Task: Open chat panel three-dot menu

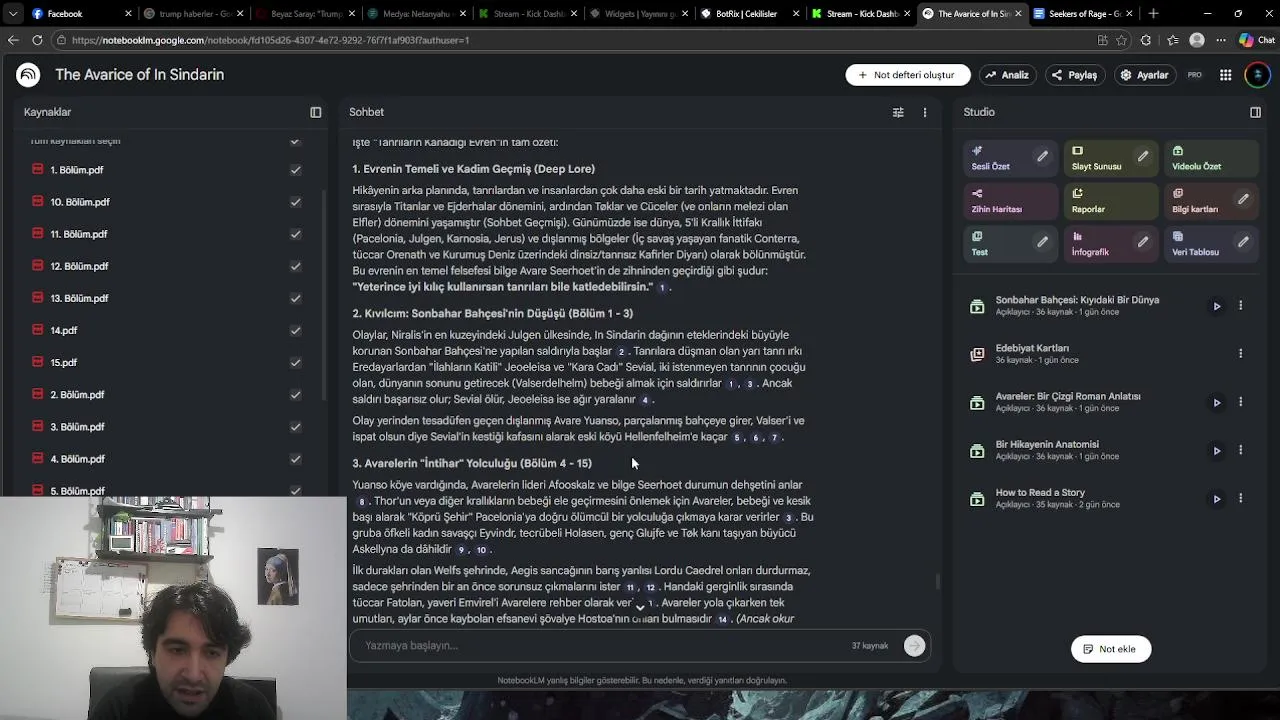Action: pyautogui.click(x=925, y=112)
